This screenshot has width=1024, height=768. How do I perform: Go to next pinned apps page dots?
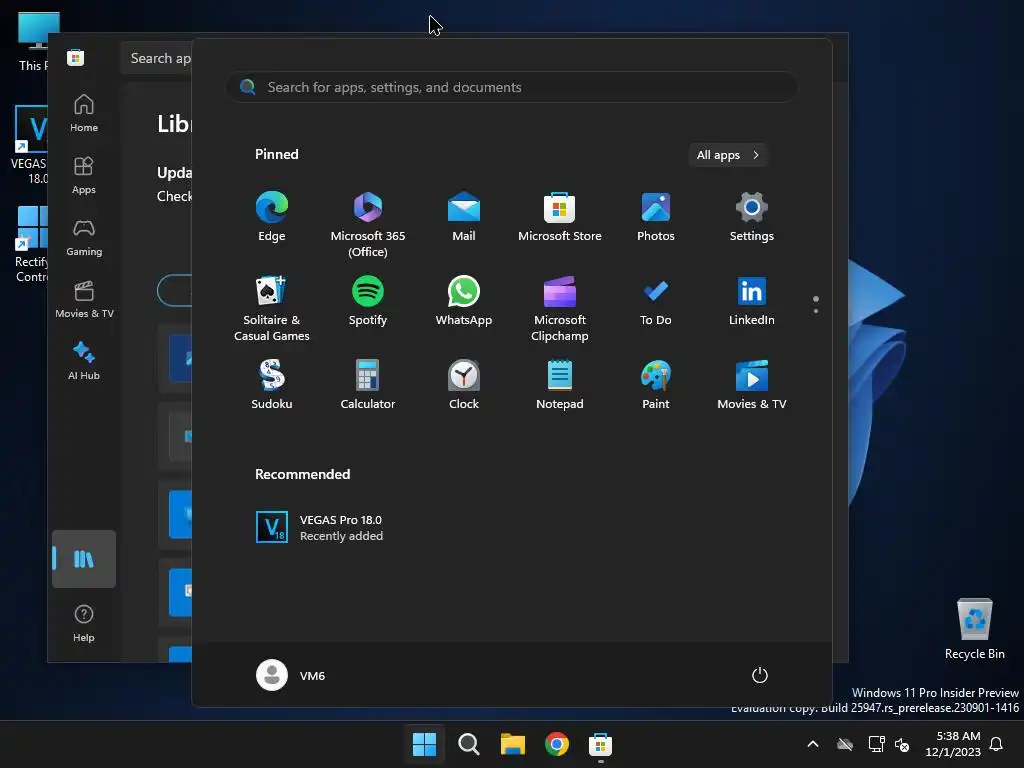816,304
